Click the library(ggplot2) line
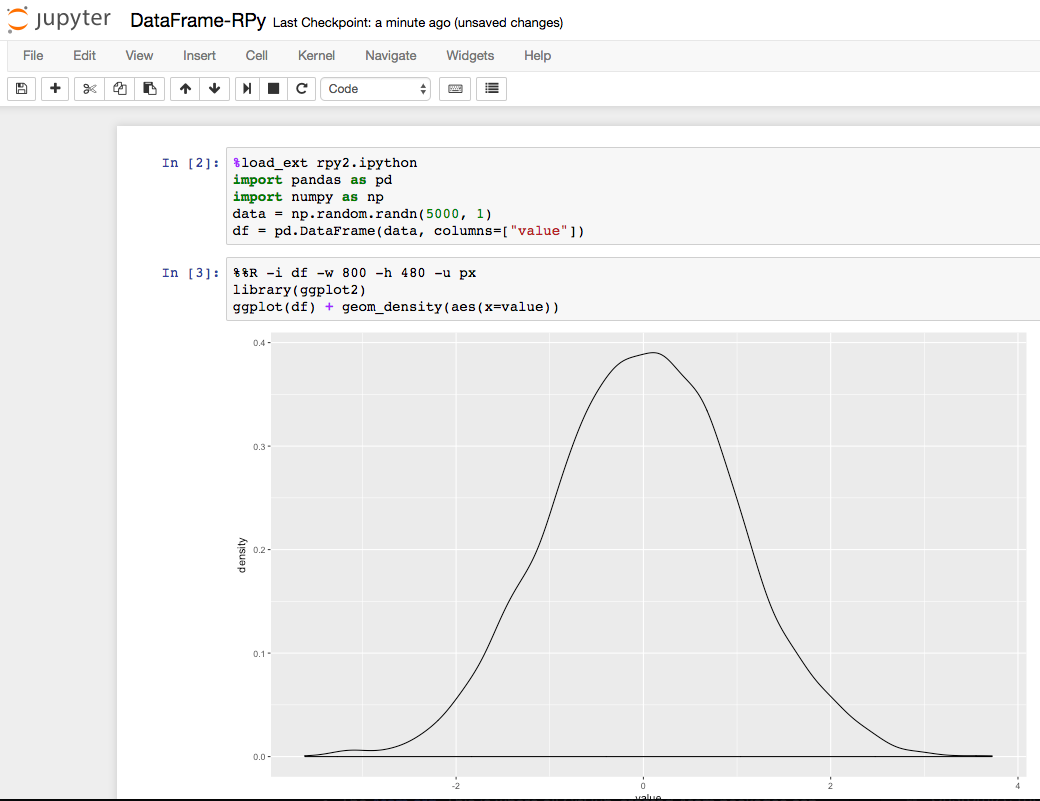 coord(299,290)
